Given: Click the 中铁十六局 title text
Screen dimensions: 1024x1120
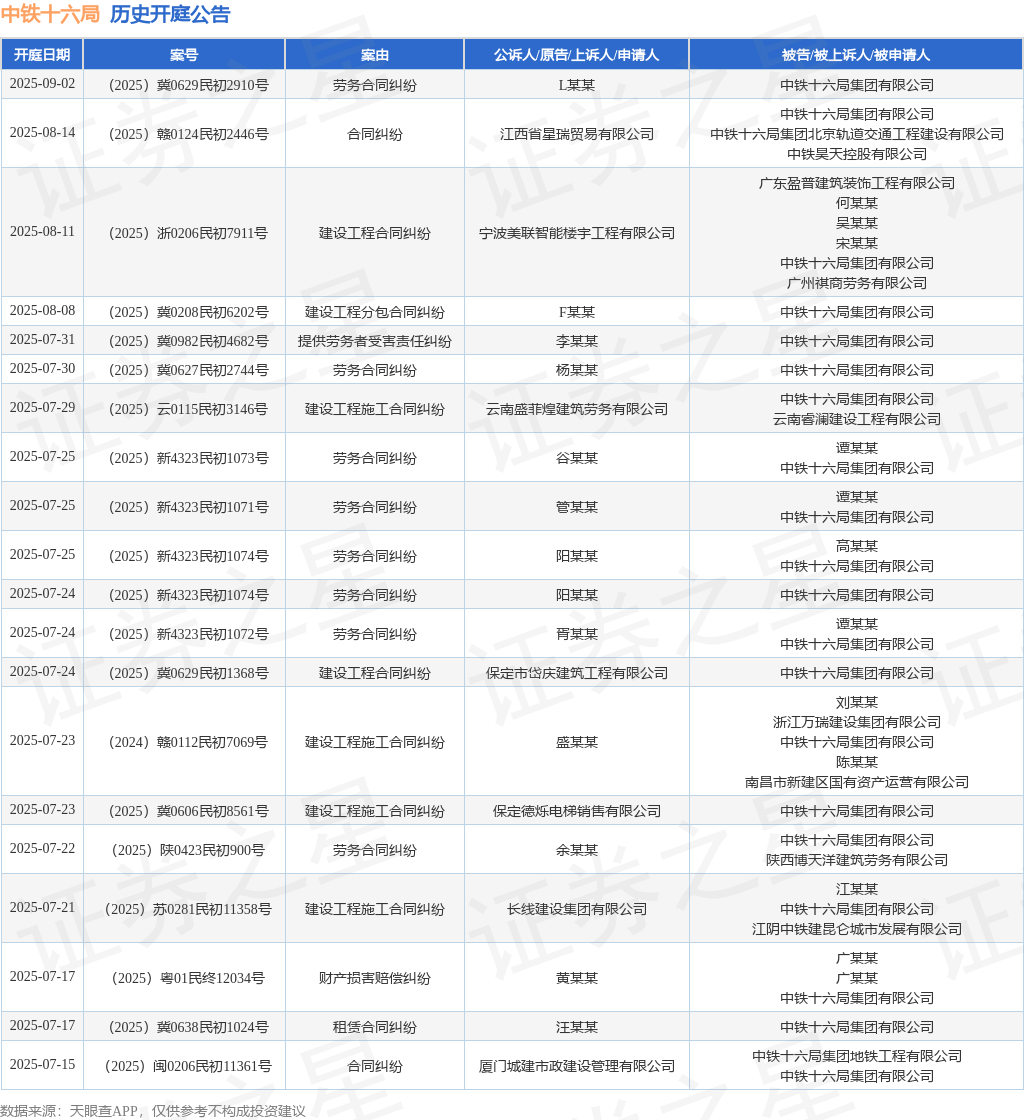Looking at the screenshot, I should coord(50,14).
